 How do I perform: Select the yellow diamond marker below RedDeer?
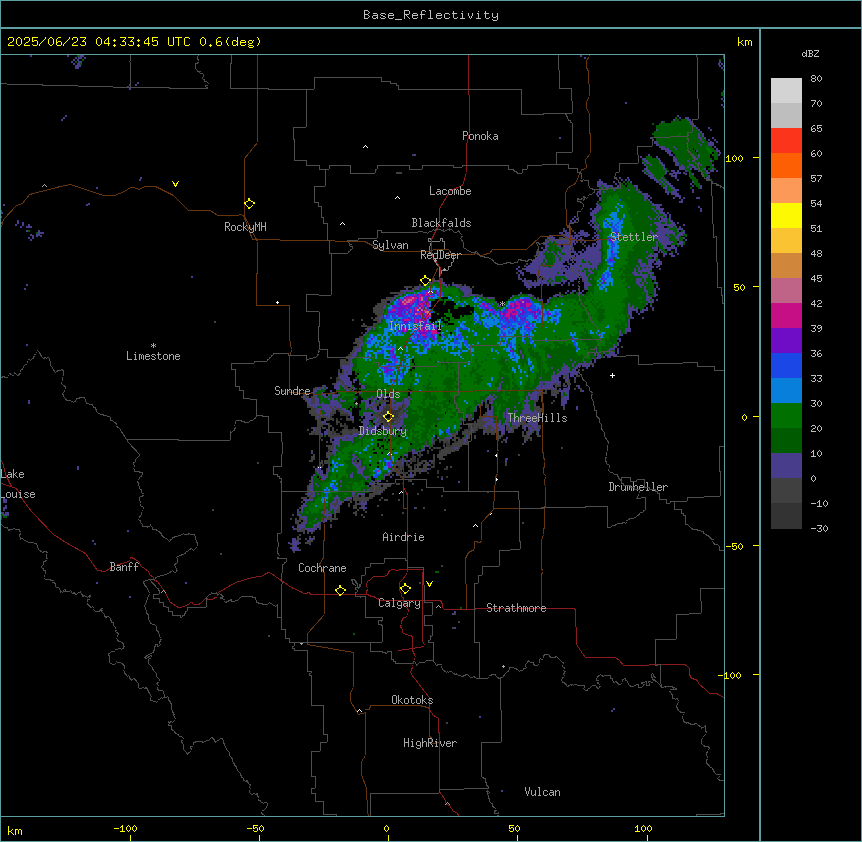click(425, 280)
